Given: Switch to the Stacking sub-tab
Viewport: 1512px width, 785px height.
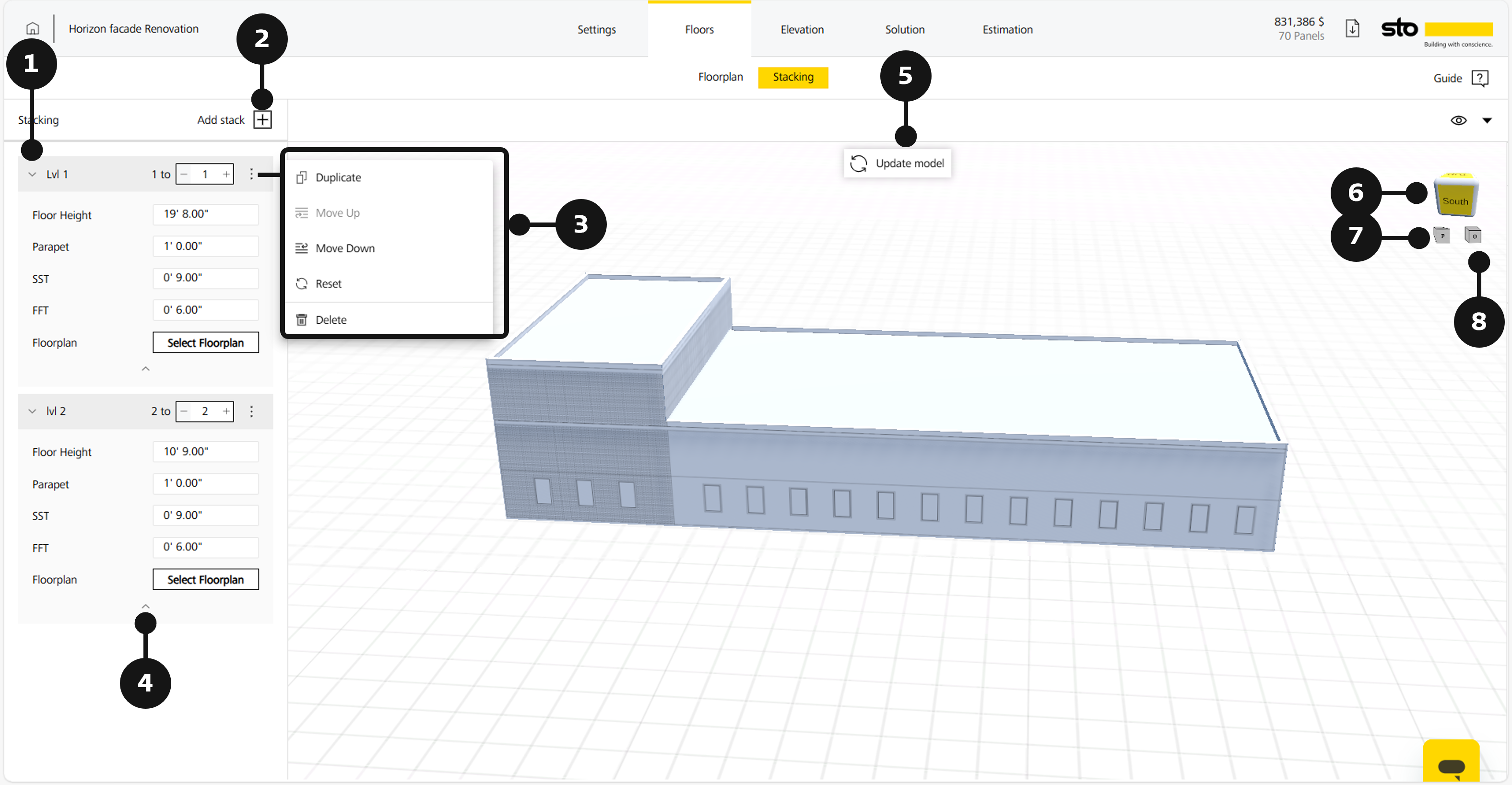Looking at the screenshot, I should pos(793,77).
